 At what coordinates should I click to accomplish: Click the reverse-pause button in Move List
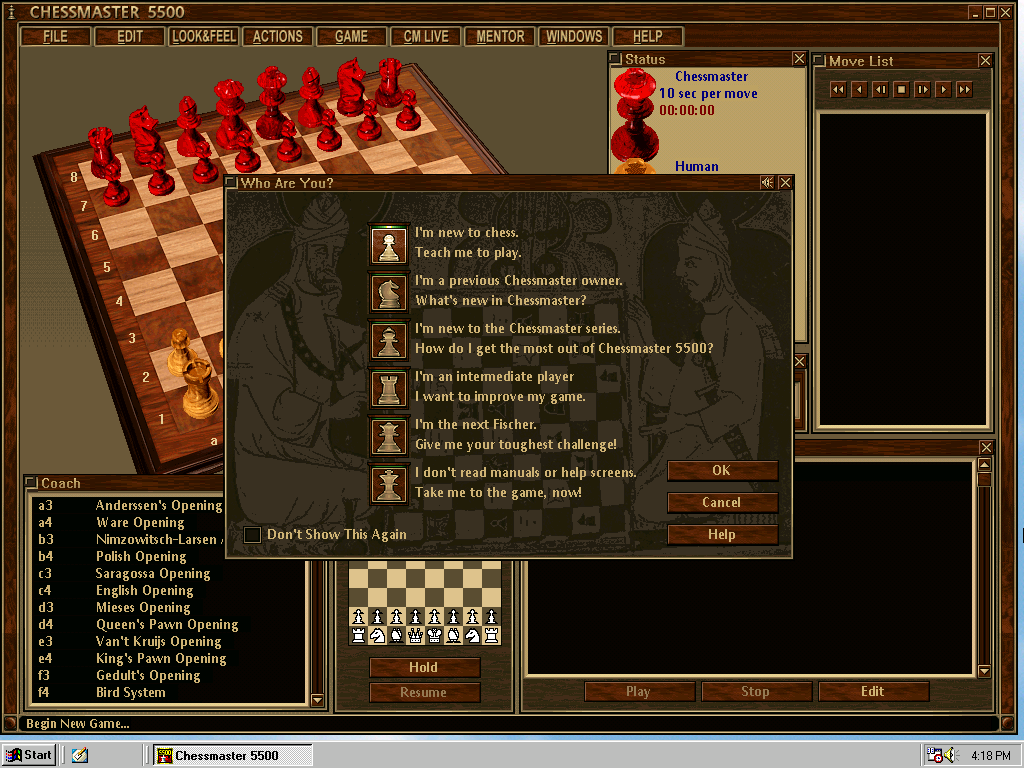[880, 89]
